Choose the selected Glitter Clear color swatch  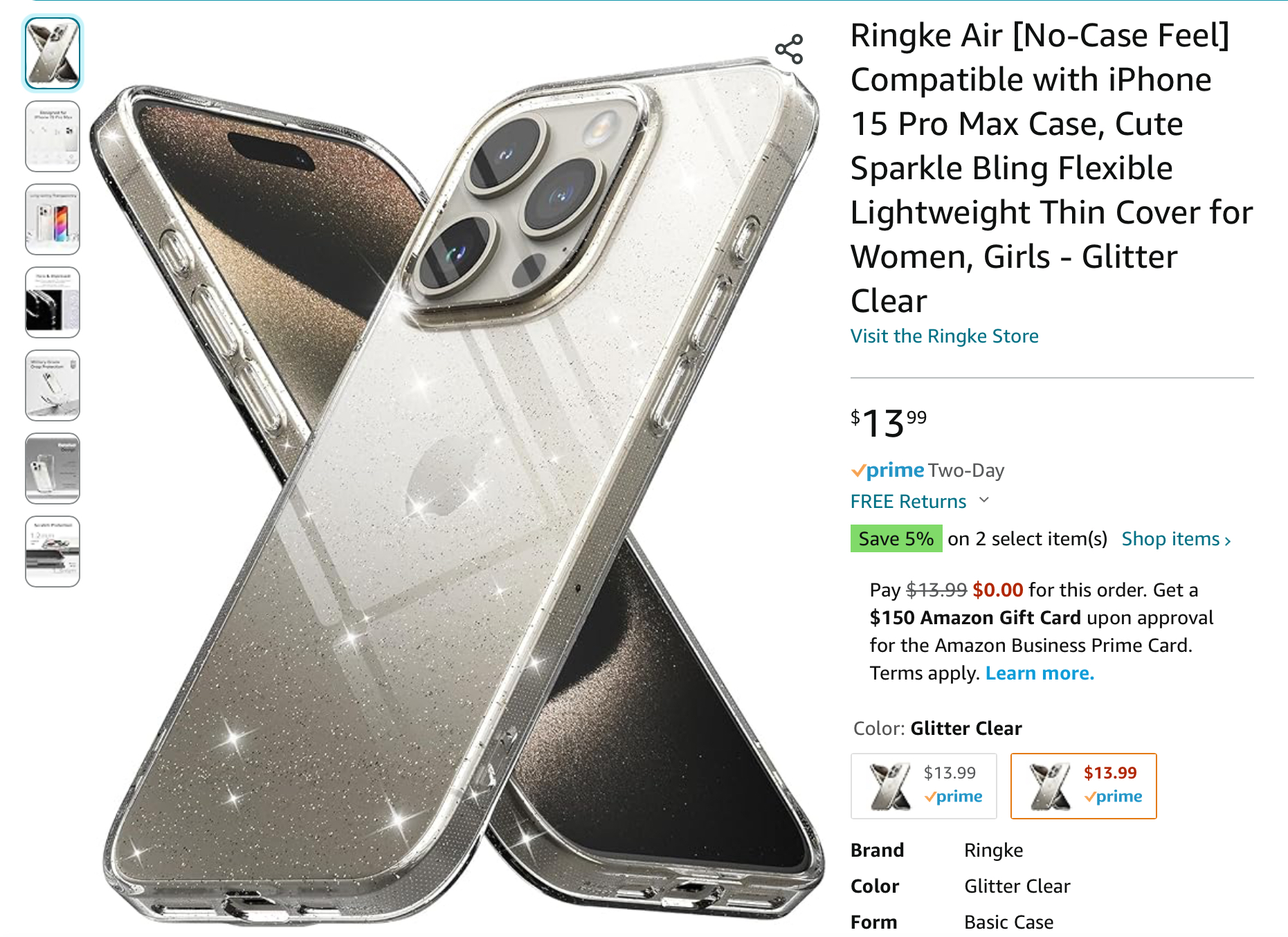(x=1083, y=786)
